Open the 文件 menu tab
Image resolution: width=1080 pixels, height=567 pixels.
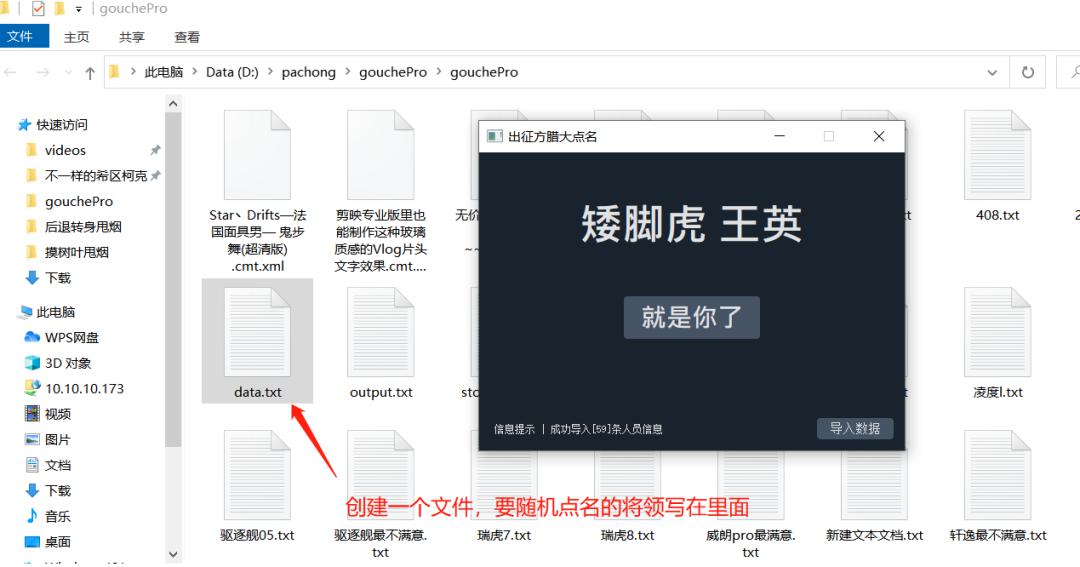21,37
